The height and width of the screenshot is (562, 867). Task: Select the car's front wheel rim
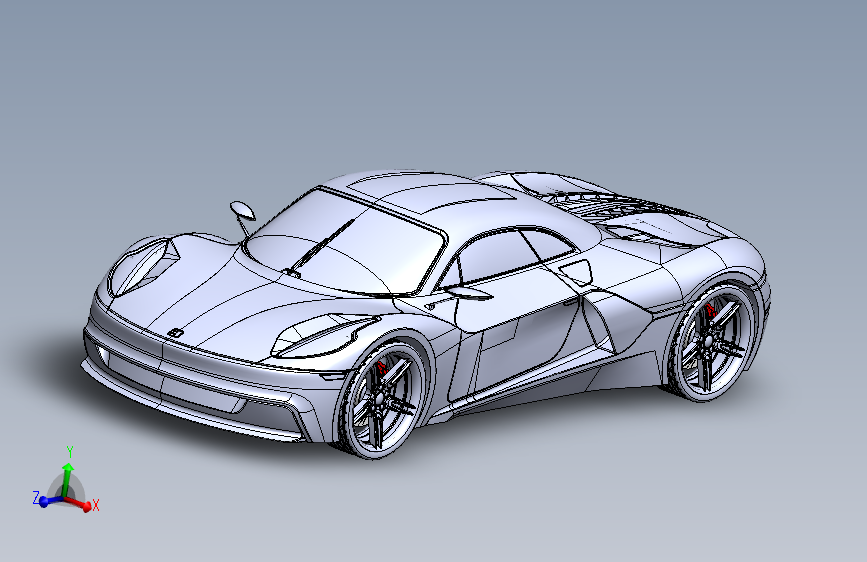coord(384,400)
